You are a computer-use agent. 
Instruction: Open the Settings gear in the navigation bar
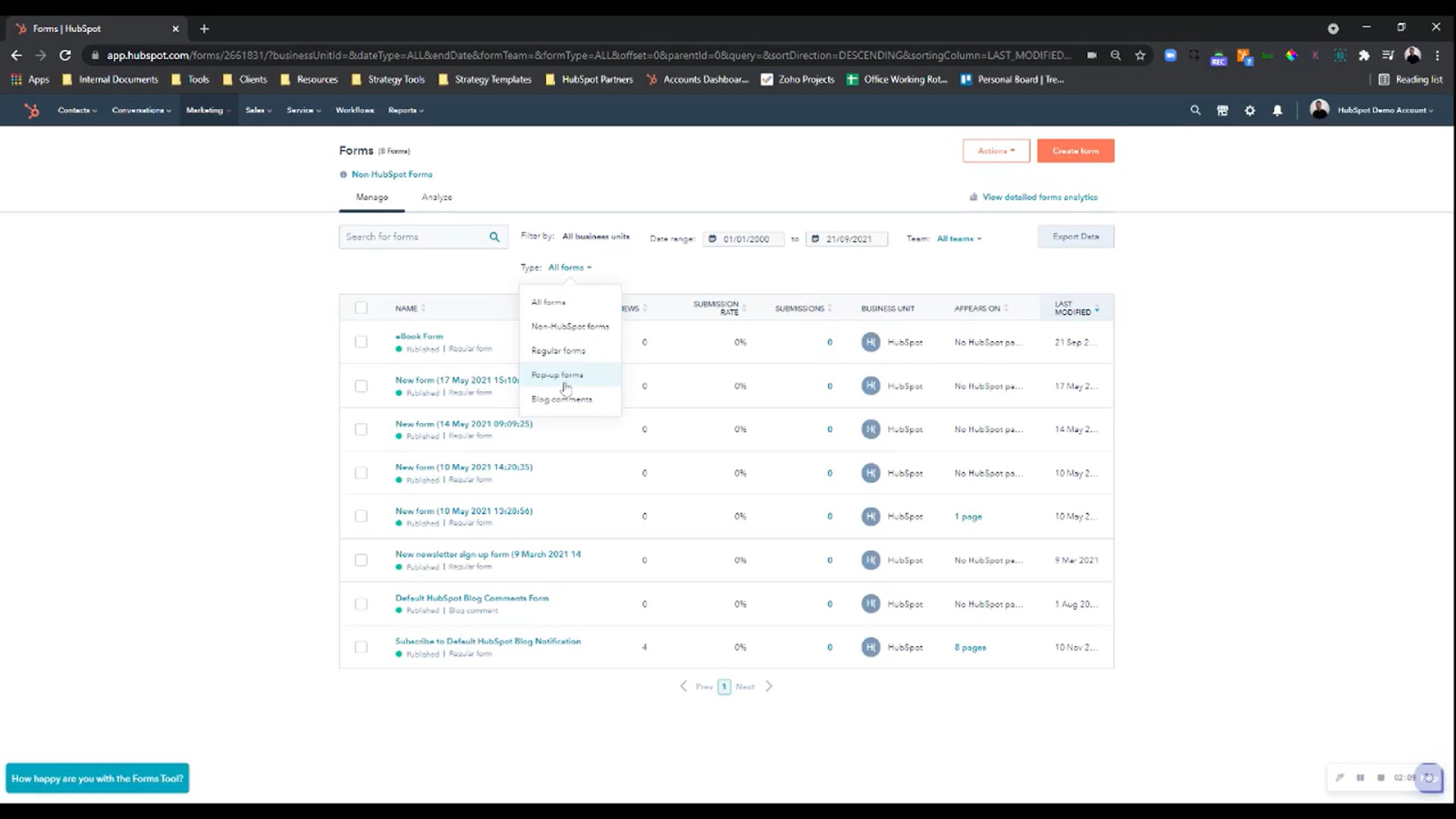pos(1250,110)
